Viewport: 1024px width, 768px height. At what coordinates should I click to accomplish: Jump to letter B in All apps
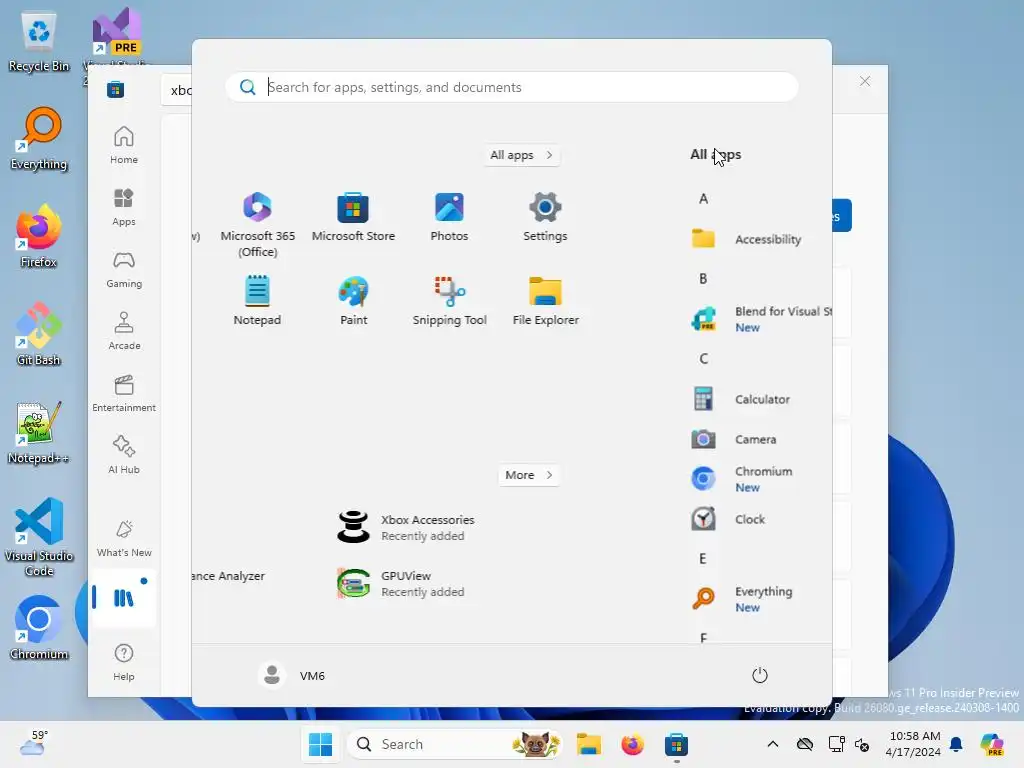[x=703, y=279]
